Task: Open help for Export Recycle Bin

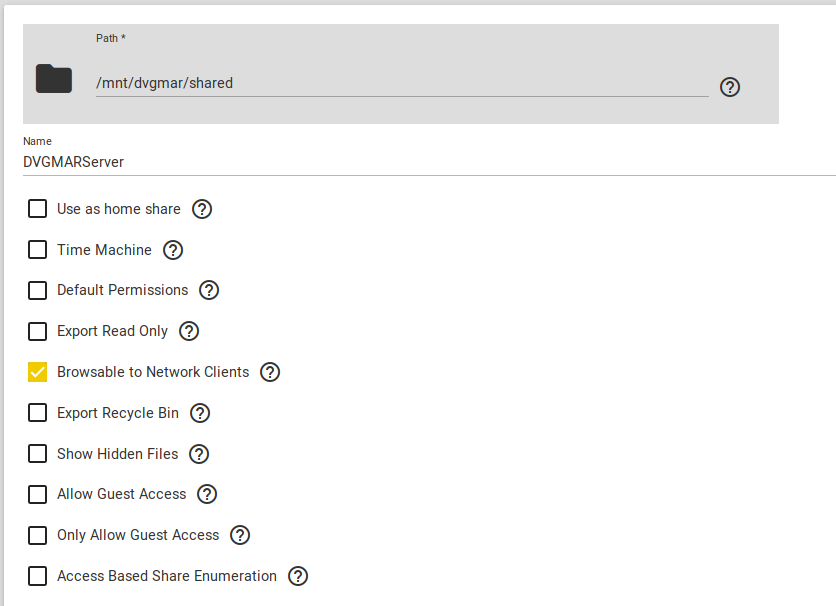Action: click(x=200, y=413)
